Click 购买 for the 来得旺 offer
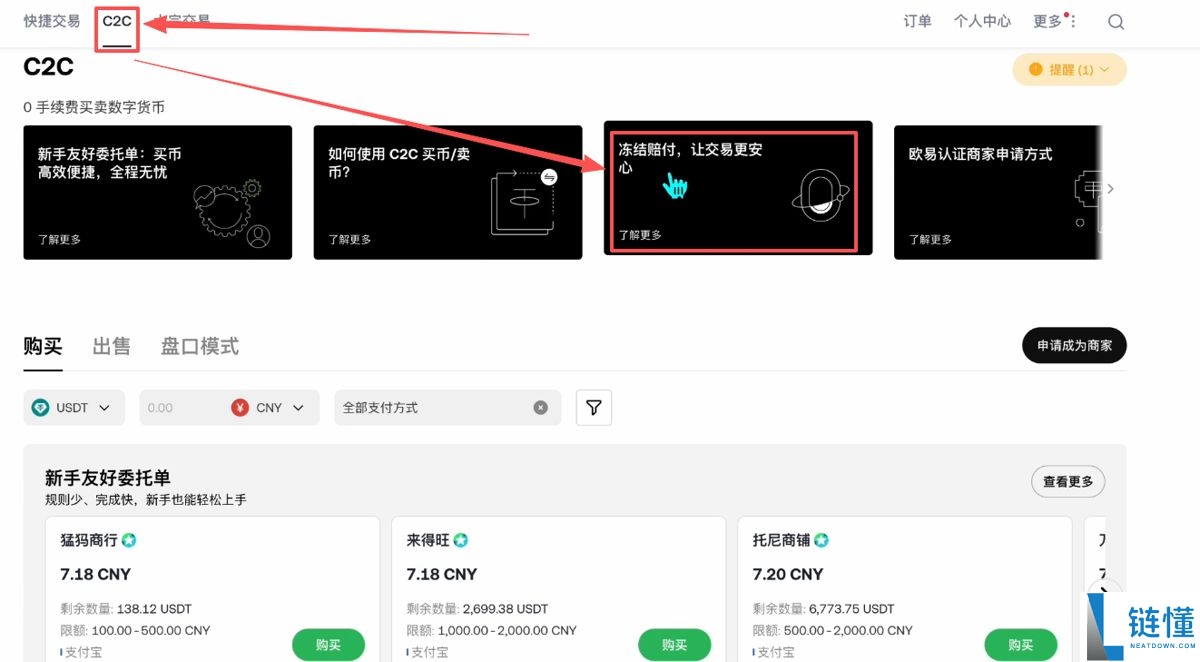Screen dimensions: 1200x662 pyautogui.click(x=674, y=645)
